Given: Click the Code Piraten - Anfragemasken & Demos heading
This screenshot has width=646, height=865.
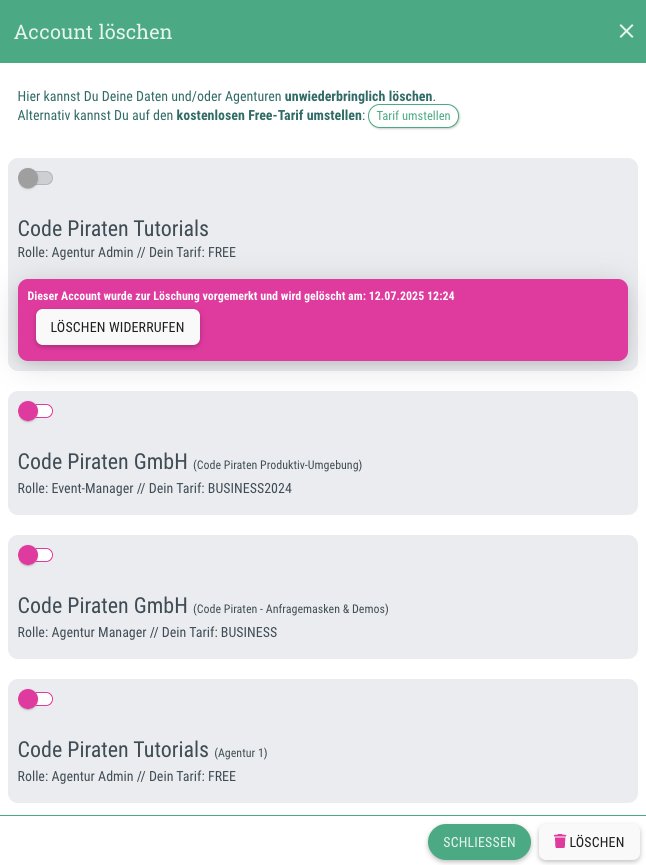Looking at the screenshot, I should 203,606.
